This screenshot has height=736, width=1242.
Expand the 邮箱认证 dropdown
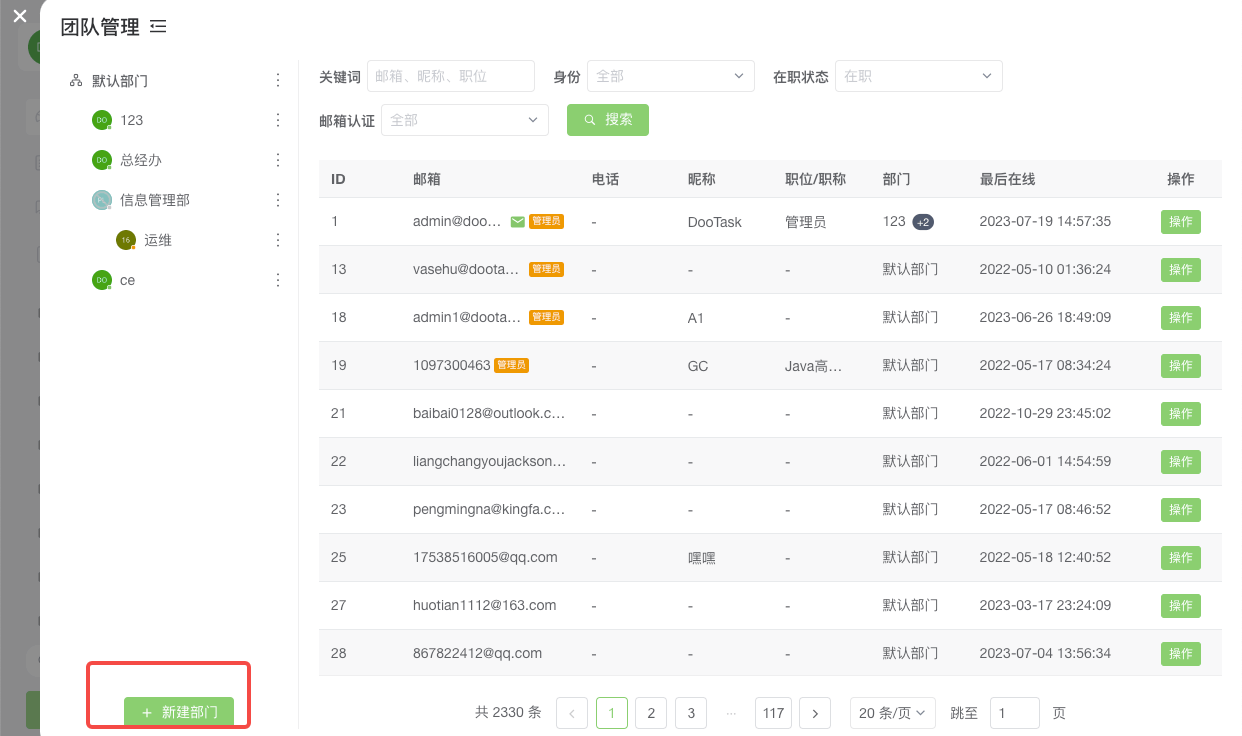[x=464, y=120]
